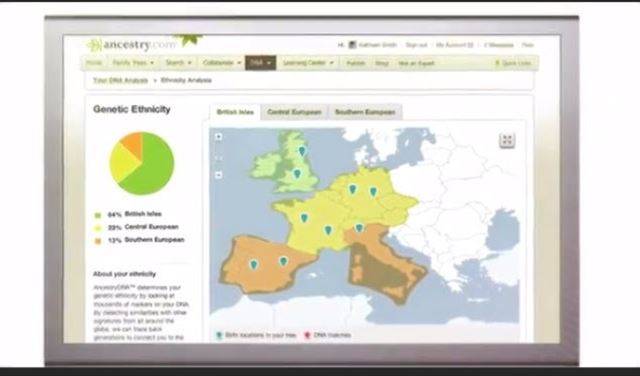Click the northern Britain birth location pin

pos(302,151)
